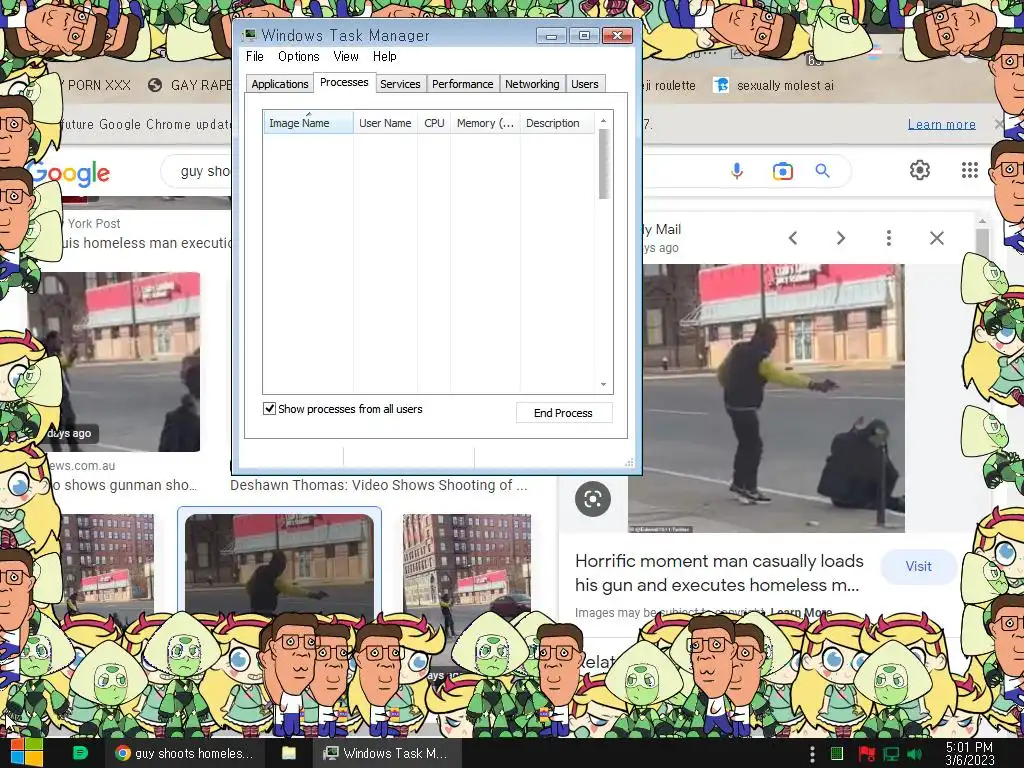
Task: Switch to the Applications tab
Action: tap(280, 84)
